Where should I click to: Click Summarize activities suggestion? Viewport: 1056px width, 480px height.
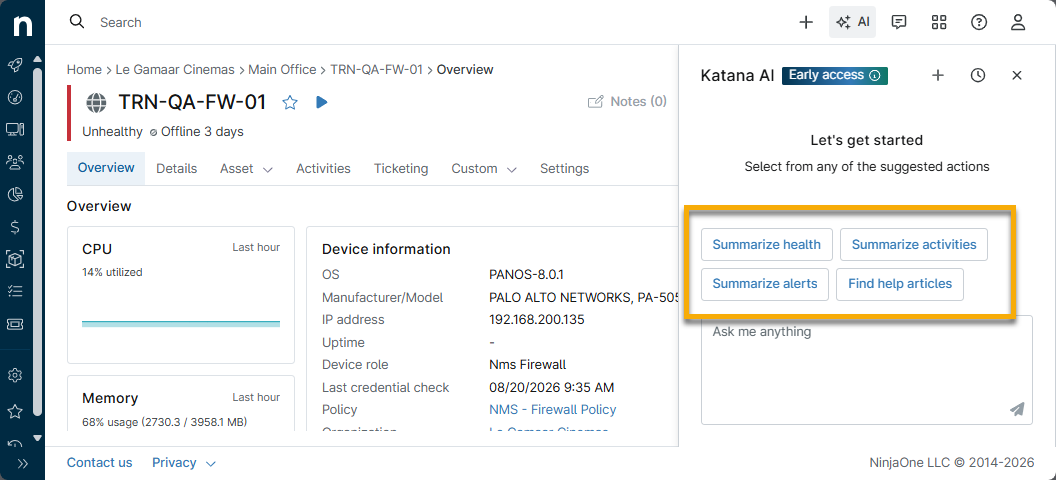tap(914, 244)
